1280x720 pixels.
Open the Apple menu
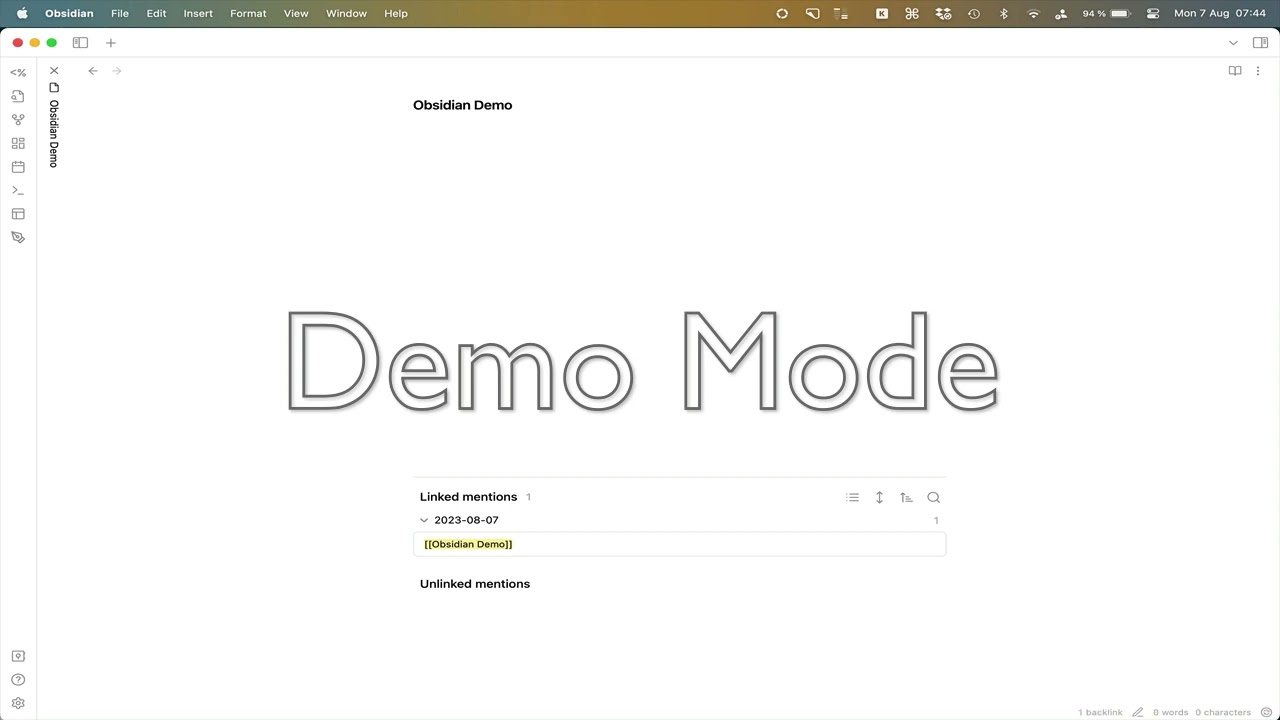[22, 13]
